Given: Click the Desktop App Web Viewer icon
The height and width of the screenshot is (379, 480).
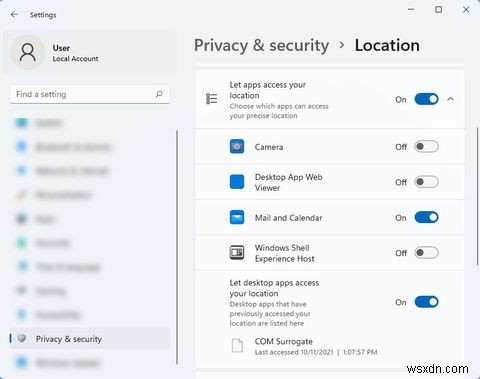Looking at the screenshot, I should [x=237, y=182].
